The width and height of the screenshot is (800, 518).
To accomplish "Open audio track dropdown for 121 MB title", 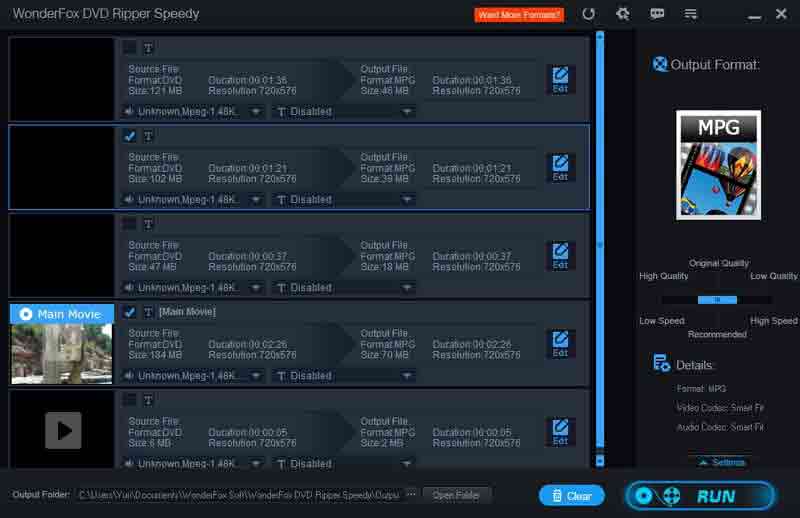I will pos(193,112).
